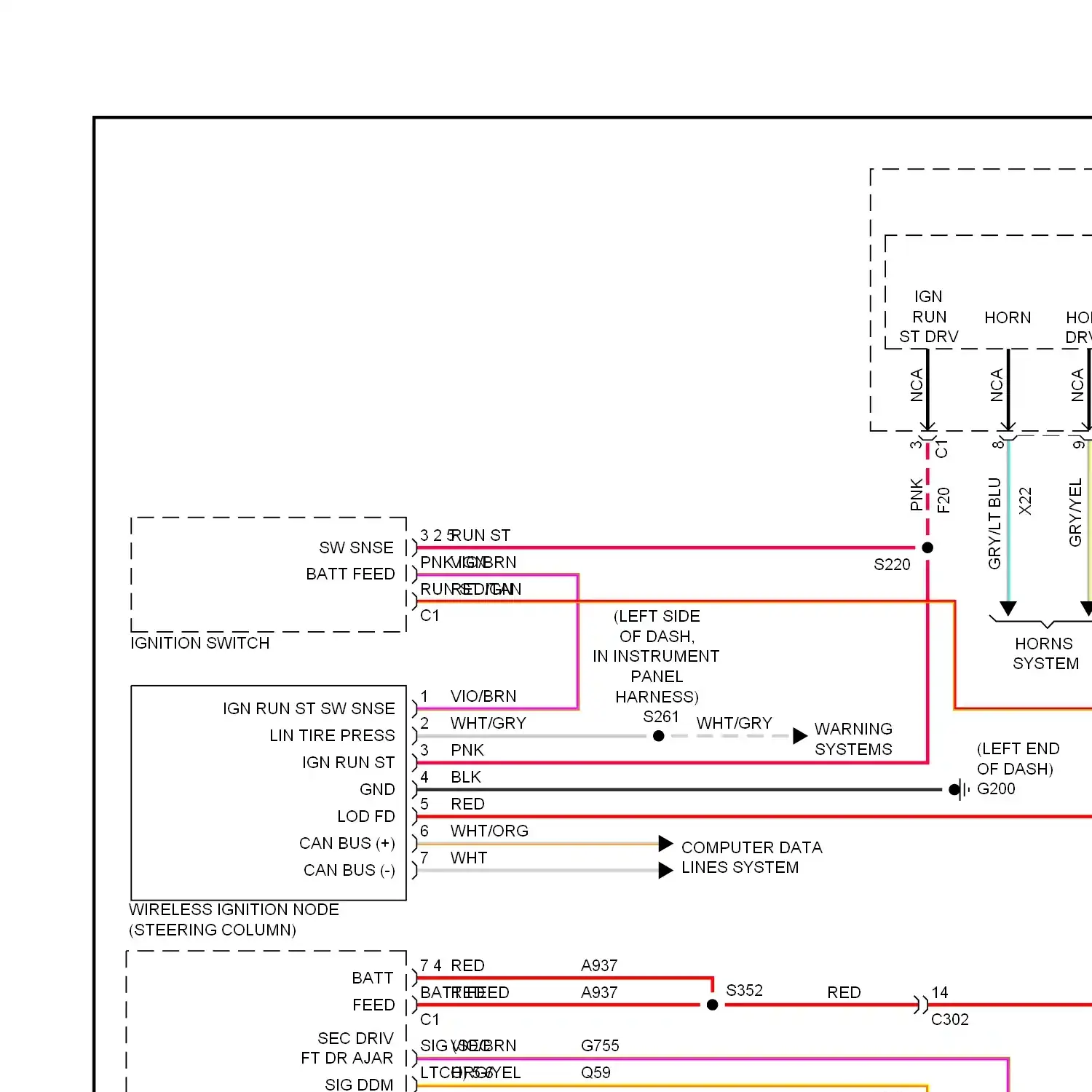Image resolution: width=1092 pixels, height=1092 pixels.
Task: Select the SW SNSE pin label
Action: click(356, 547)
